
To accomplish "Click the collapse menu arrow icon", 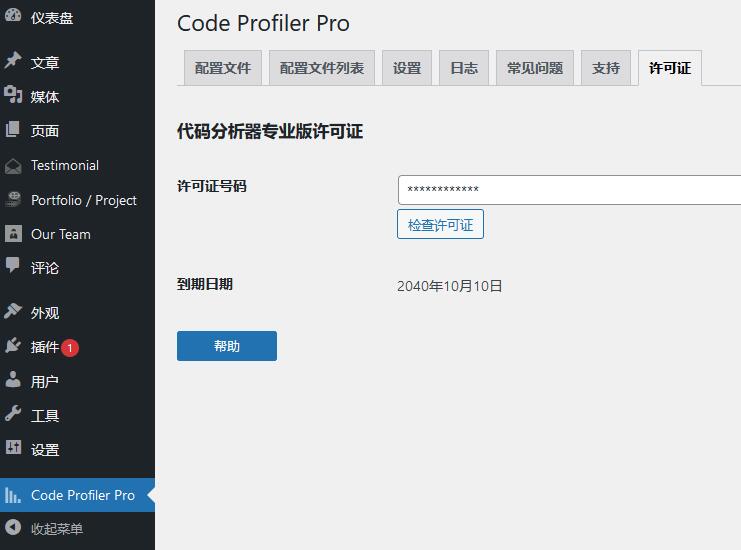I will pyautogui.click(x=13, y=527).
